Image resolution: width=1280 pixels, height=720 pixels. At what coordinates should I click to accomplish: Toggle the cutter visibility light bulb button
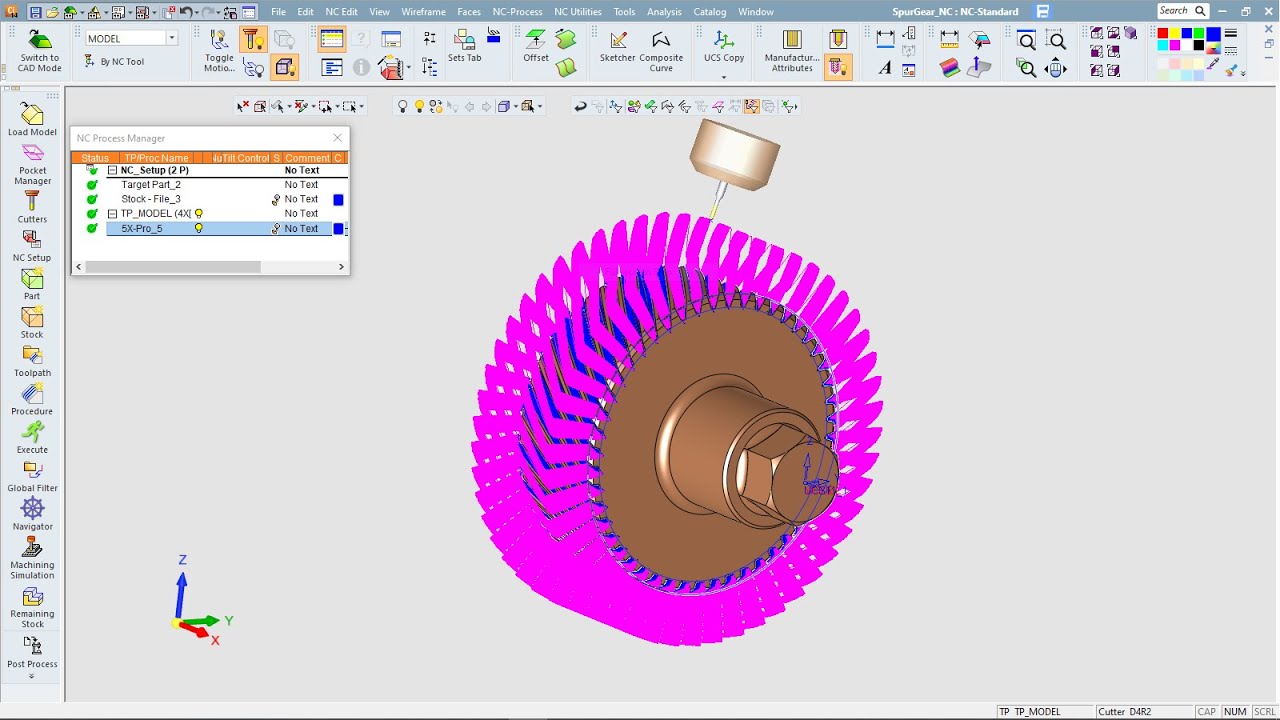point(252,40)
